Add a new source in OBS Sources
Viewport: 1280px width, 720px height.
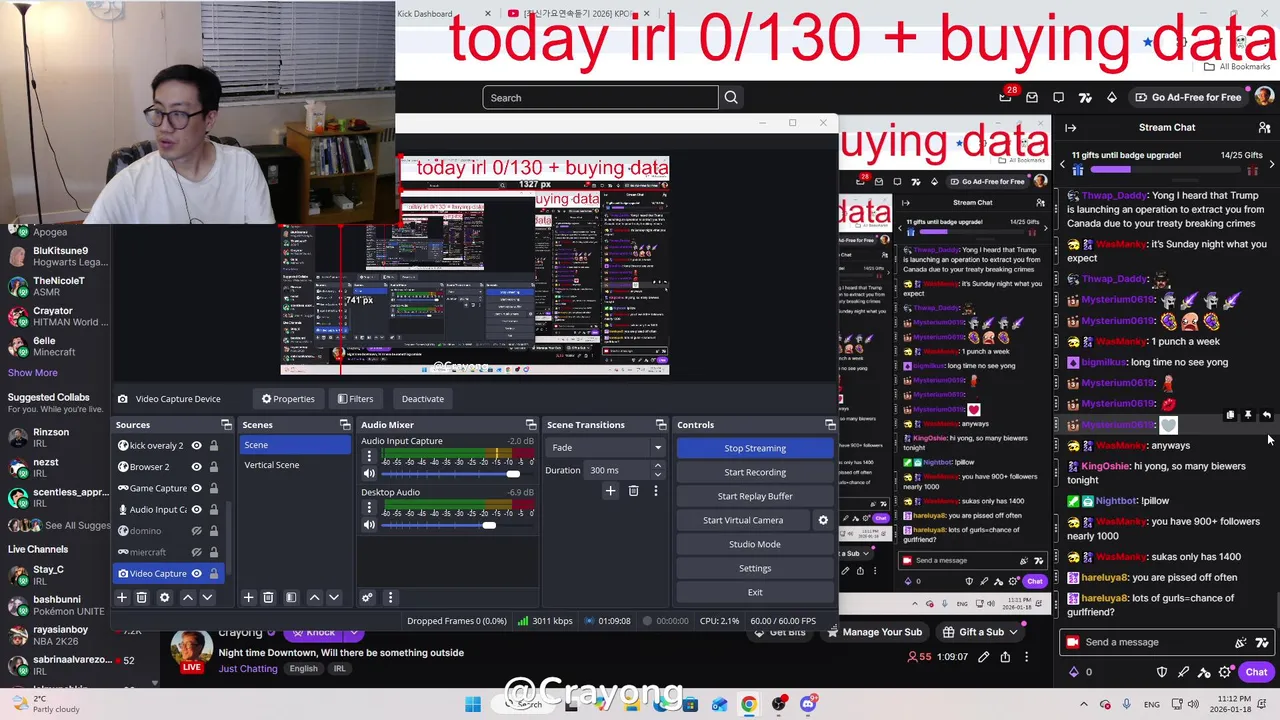(122, 597)
